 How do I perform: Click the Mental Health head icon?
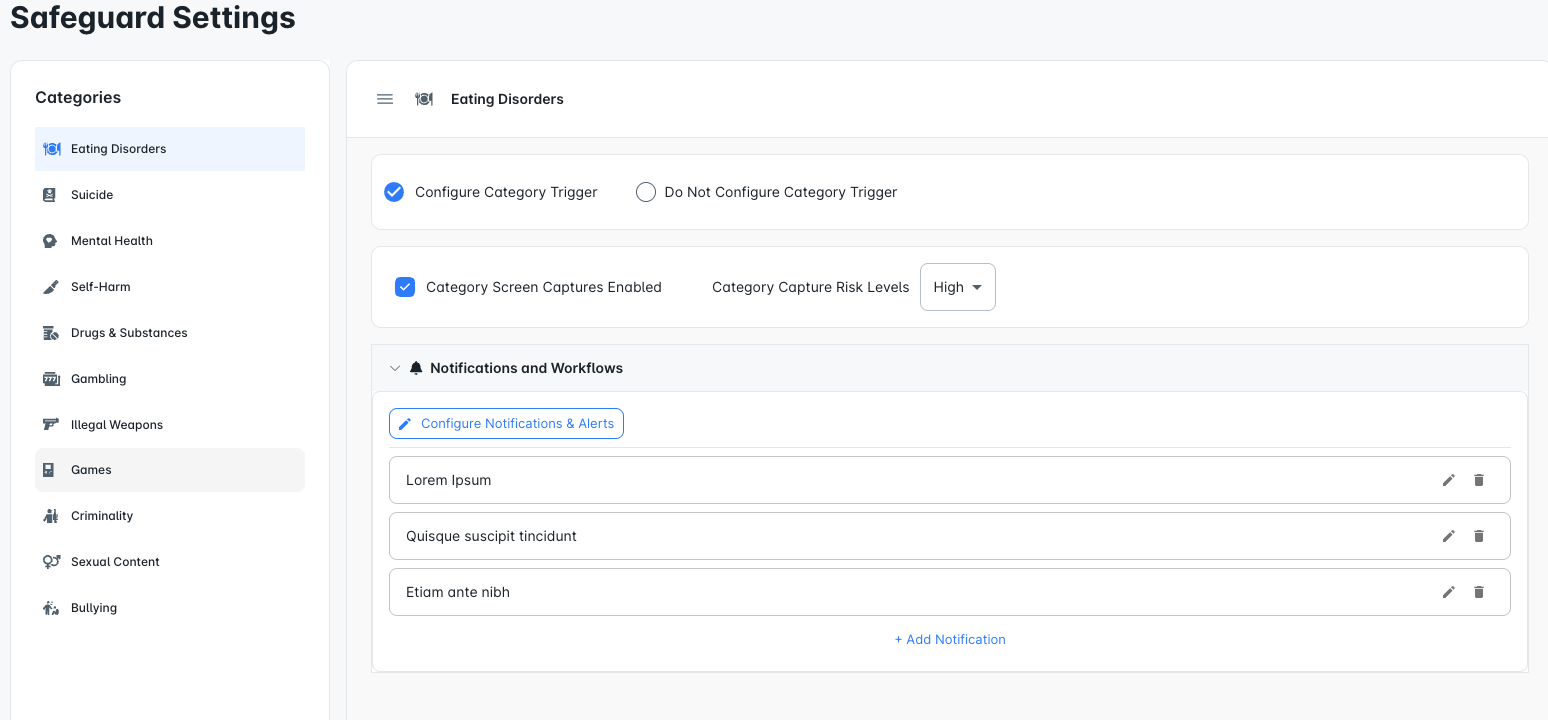tap(50, 241)
